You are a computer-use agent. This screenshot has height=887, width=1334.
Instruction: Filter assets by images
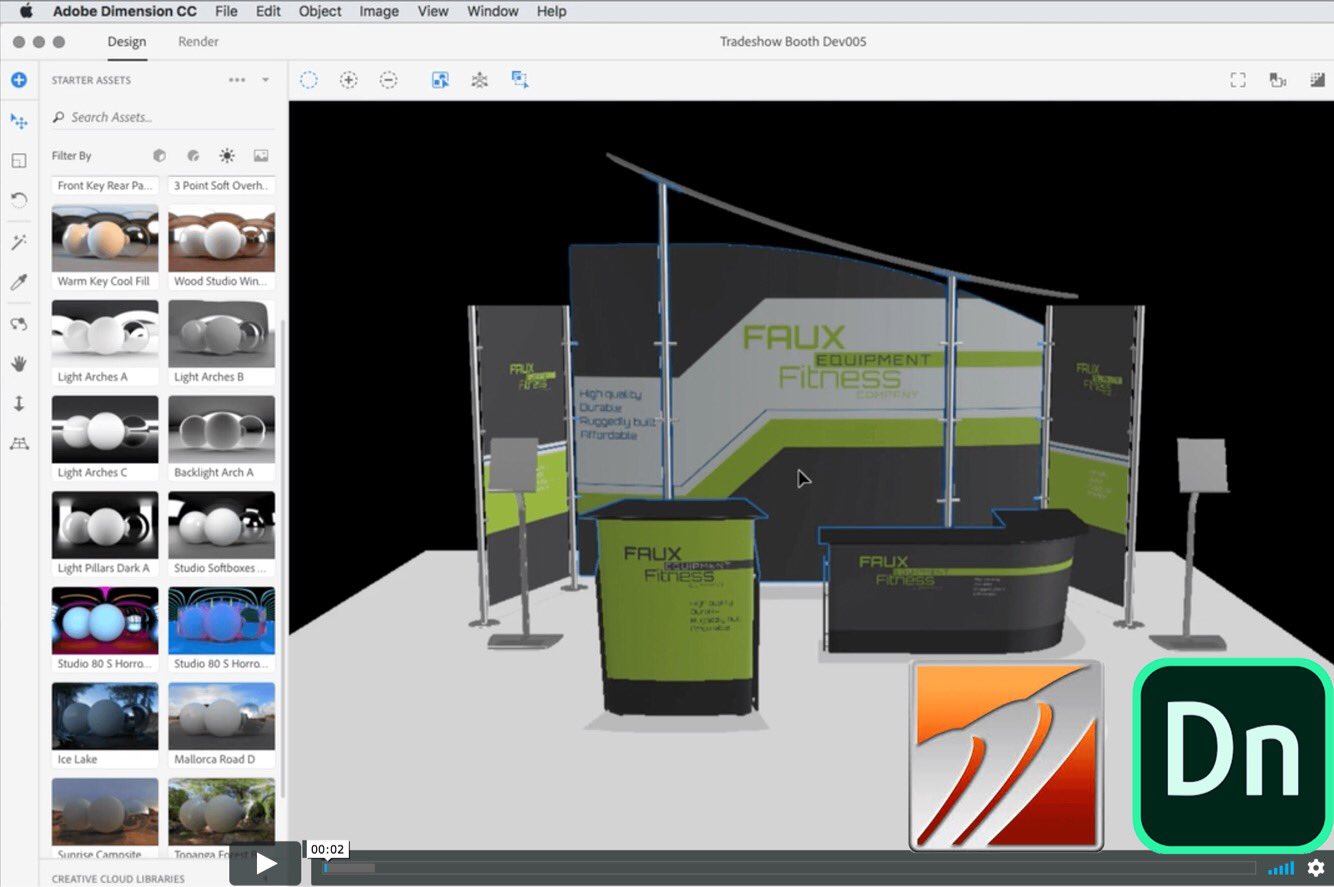click(261, 156)
